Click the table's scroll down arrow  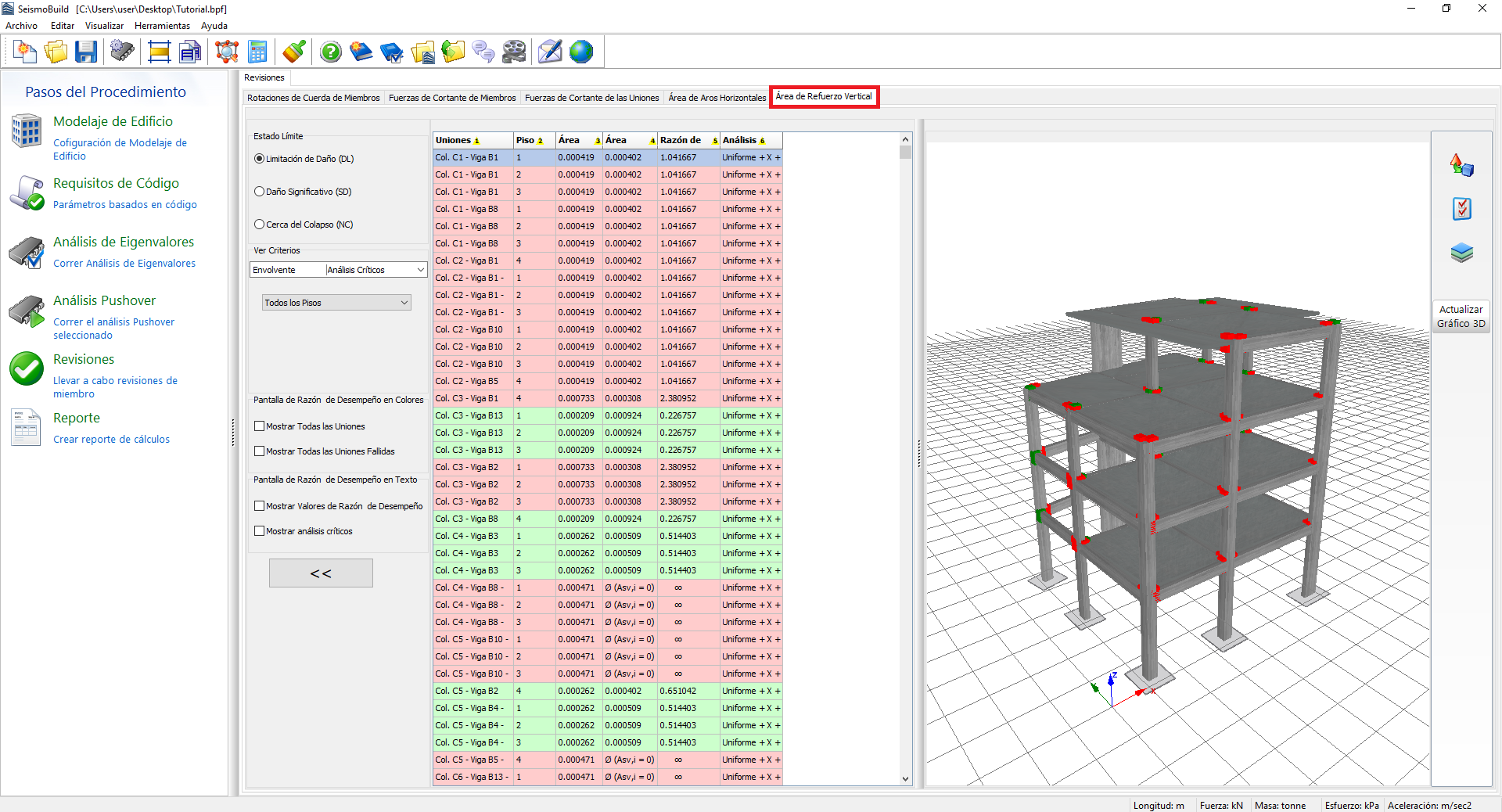tap(905, 778)
